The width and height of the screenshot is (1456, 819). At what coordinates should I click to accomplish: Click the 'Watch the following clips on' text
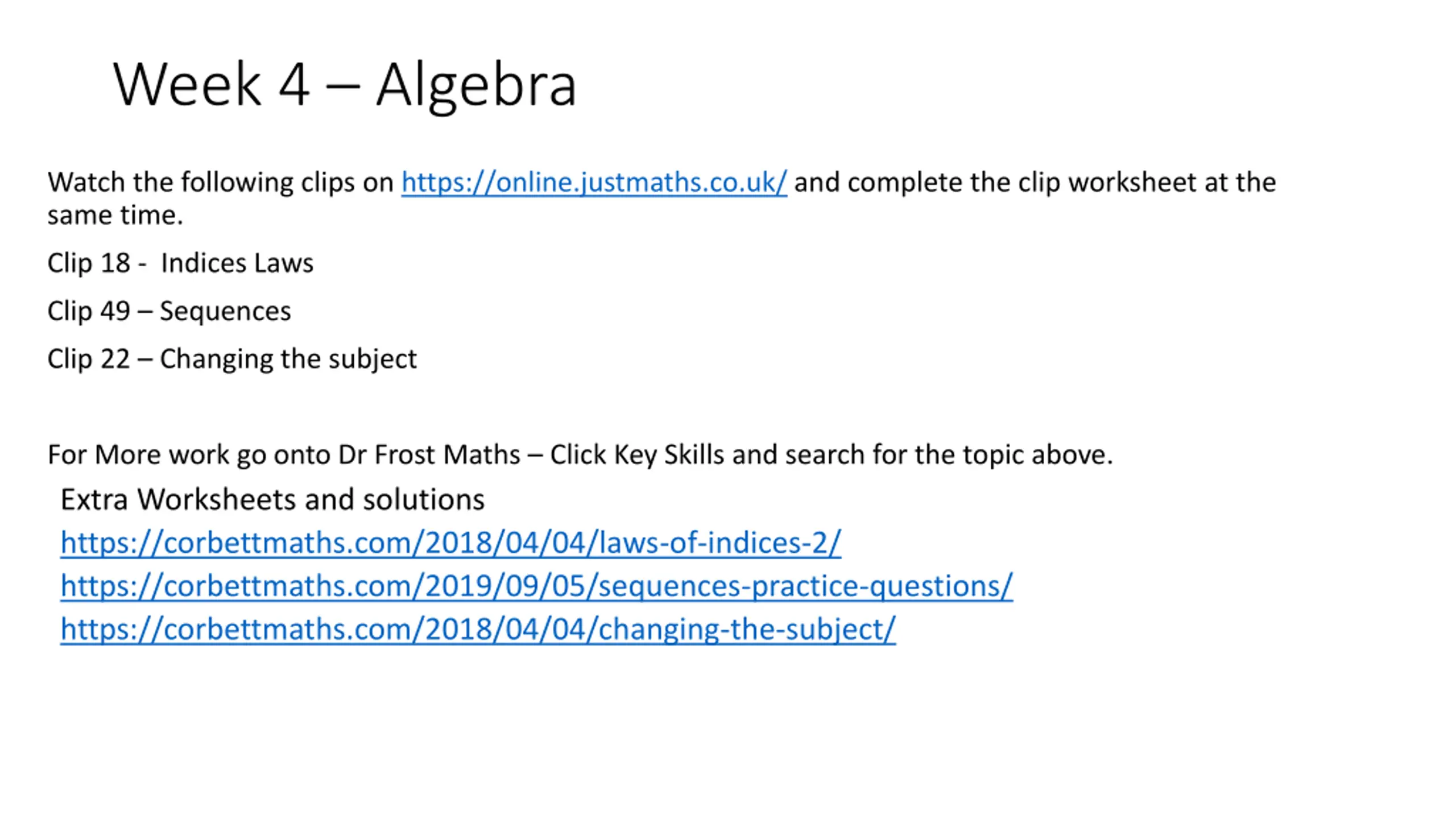[x=221, y=183]
